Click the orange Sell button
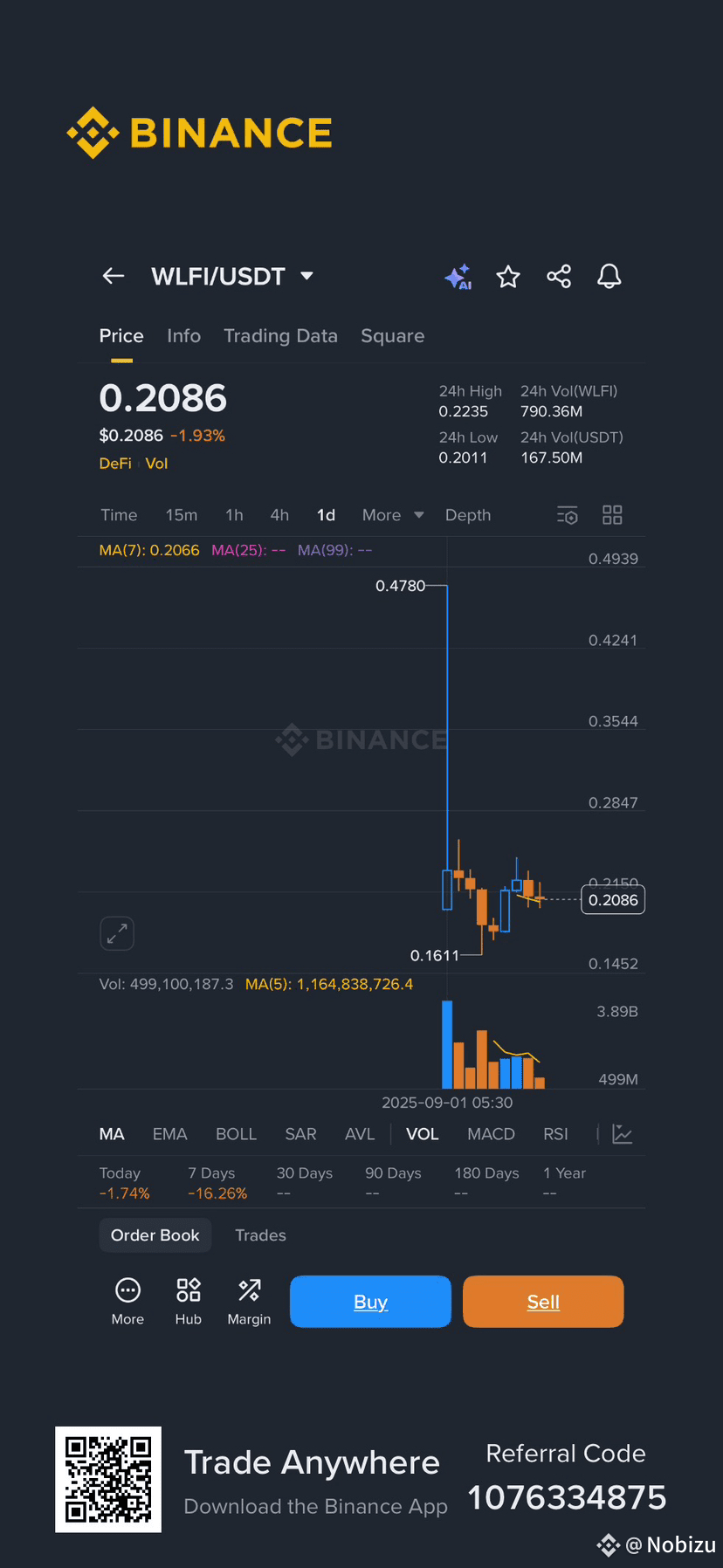 [543, 1302]
